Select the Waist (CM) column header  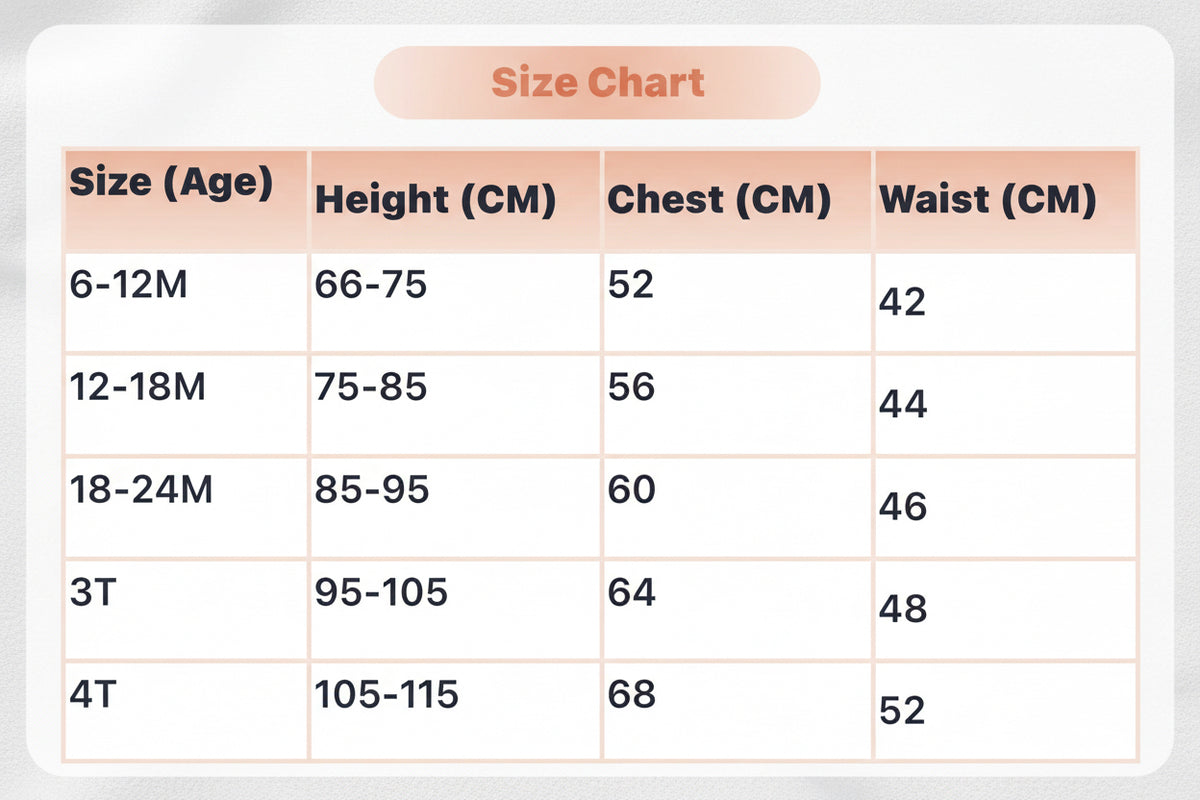click(x=1005, y=200)
